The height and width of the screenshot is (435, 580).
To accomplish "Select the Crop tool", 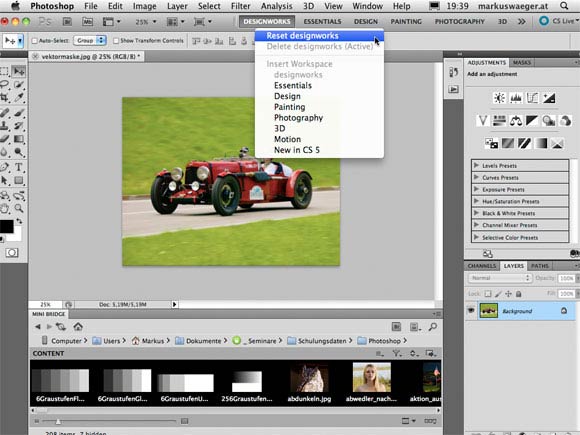I will click(x=4, y=98).
